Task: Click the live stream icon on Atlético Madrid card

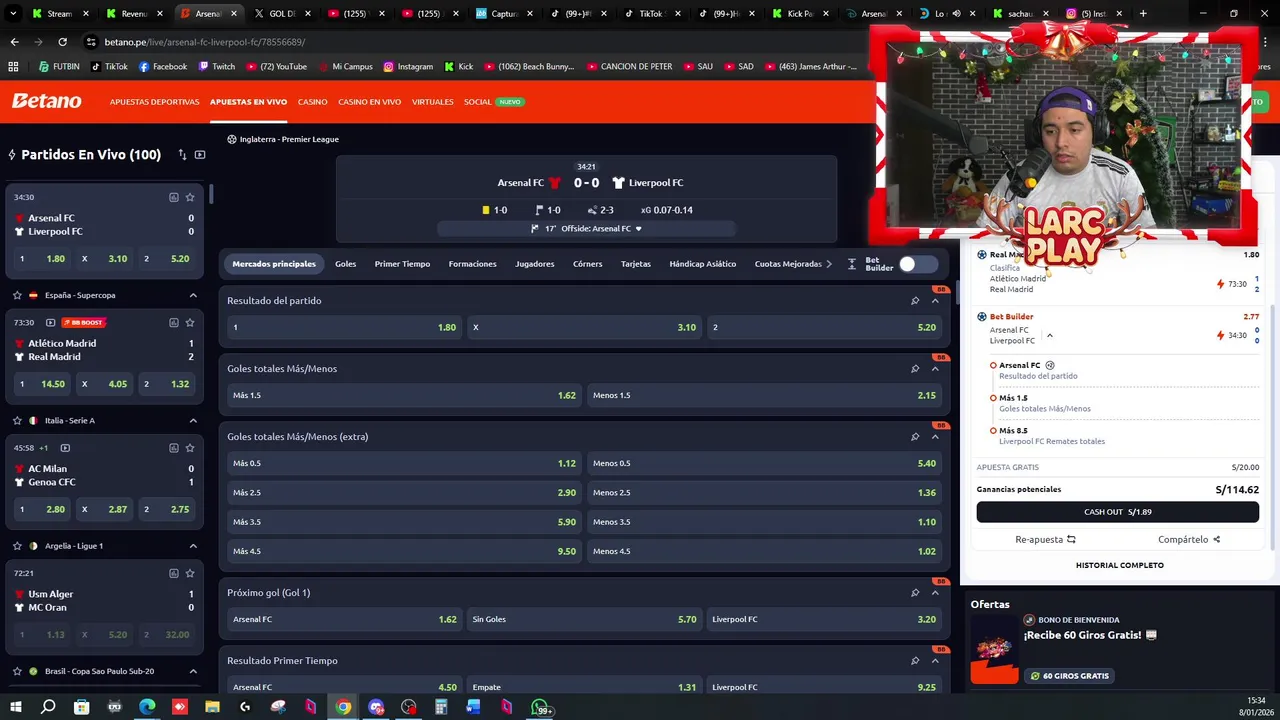Action: (50, 322)
